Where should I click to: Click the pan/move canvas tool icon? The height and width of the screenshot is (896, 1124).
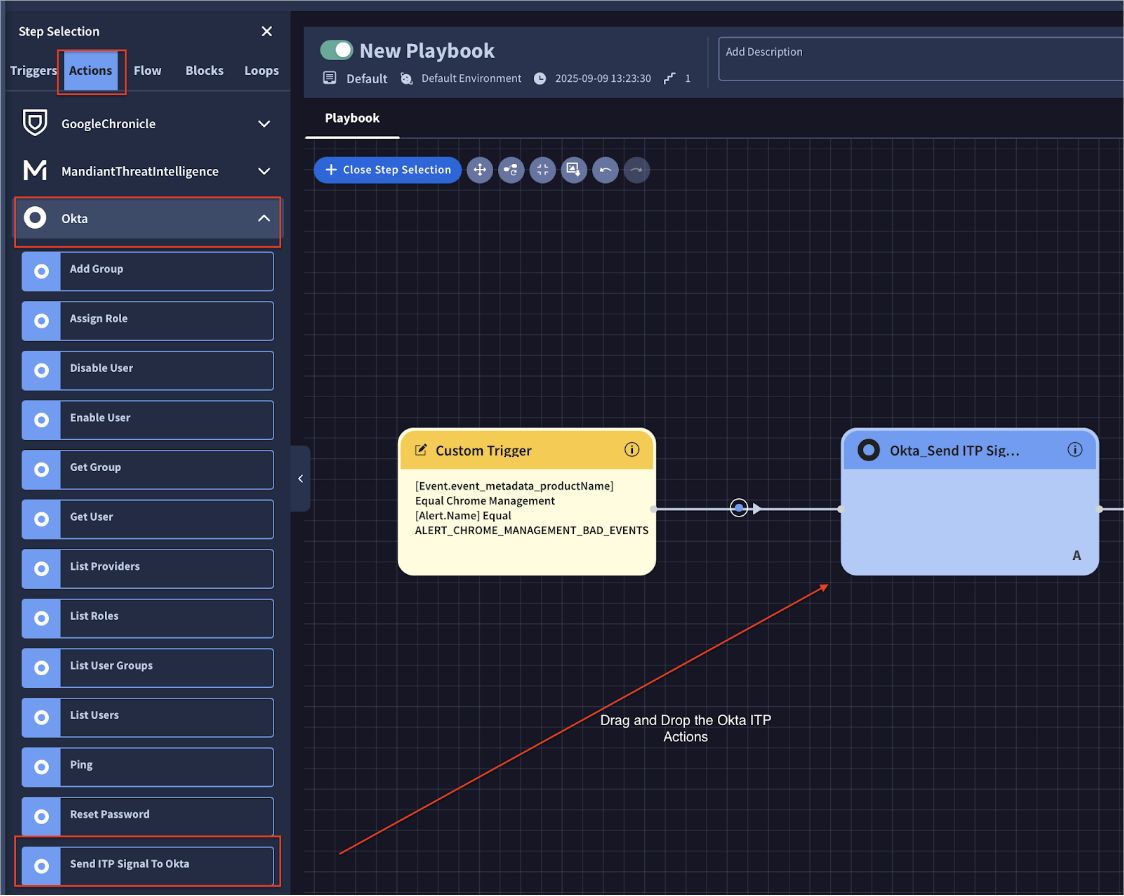coord(480,170)
